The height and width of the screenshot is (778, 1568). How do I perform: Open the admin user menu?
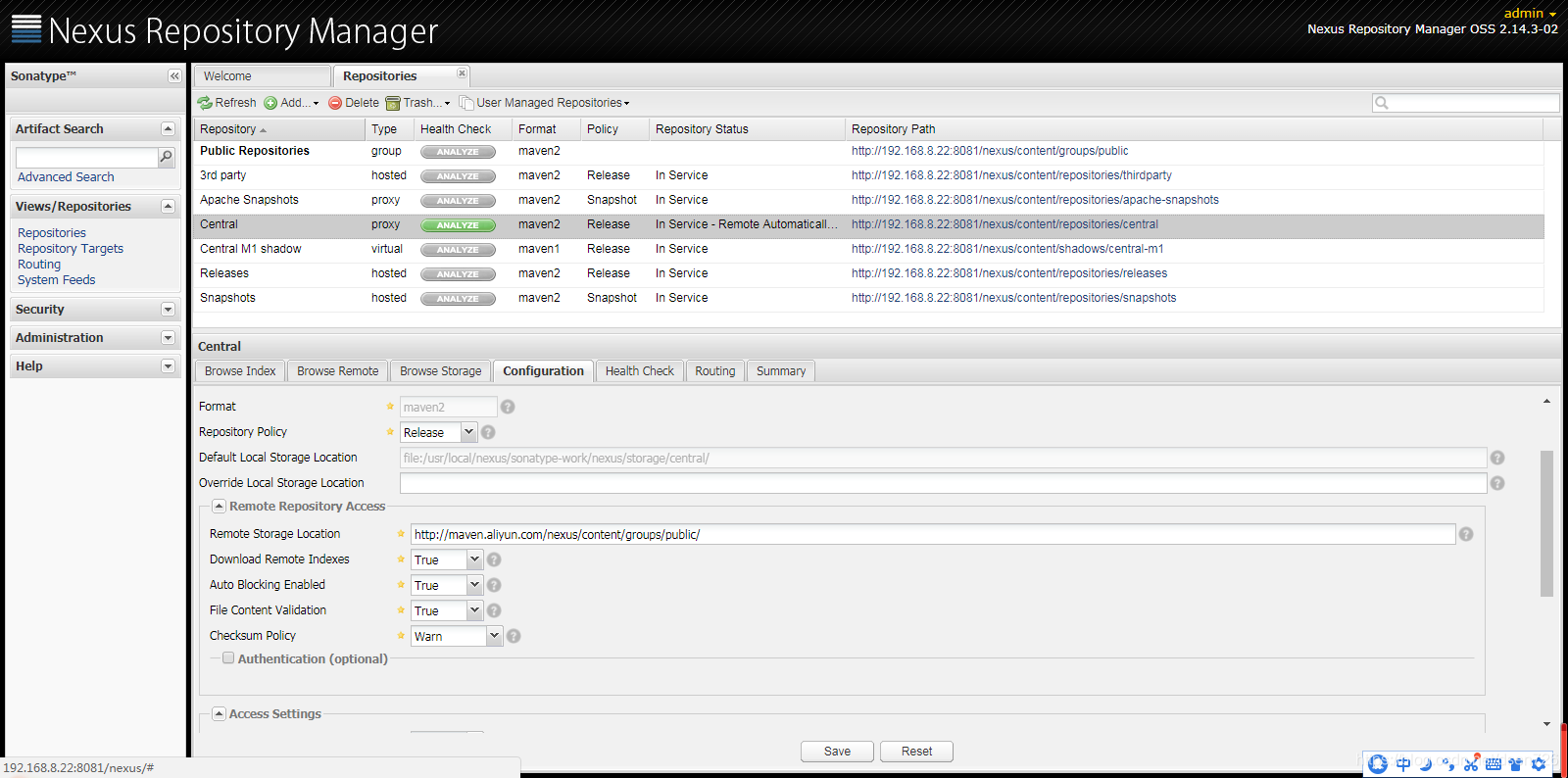[1530, 14]
